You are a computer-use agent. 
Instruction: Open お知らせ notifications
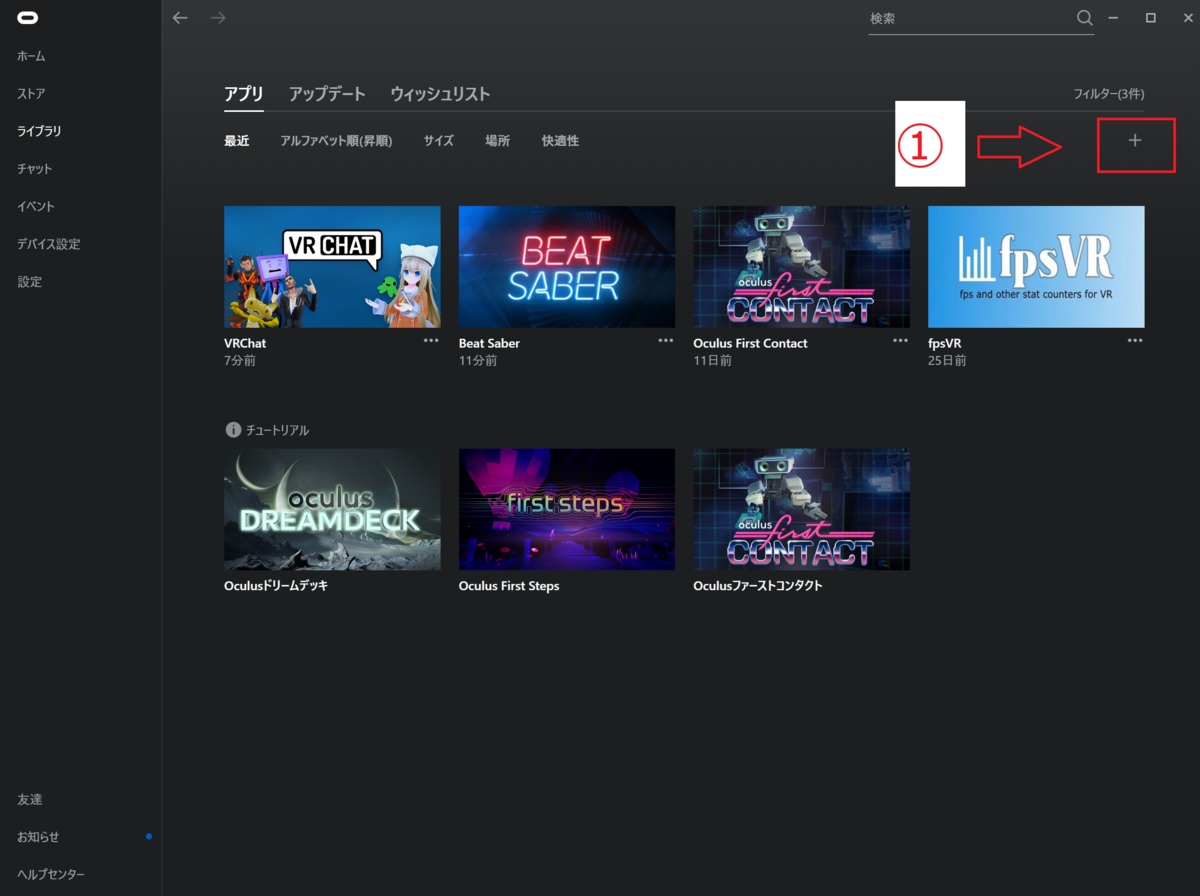(x=39, y=837)
